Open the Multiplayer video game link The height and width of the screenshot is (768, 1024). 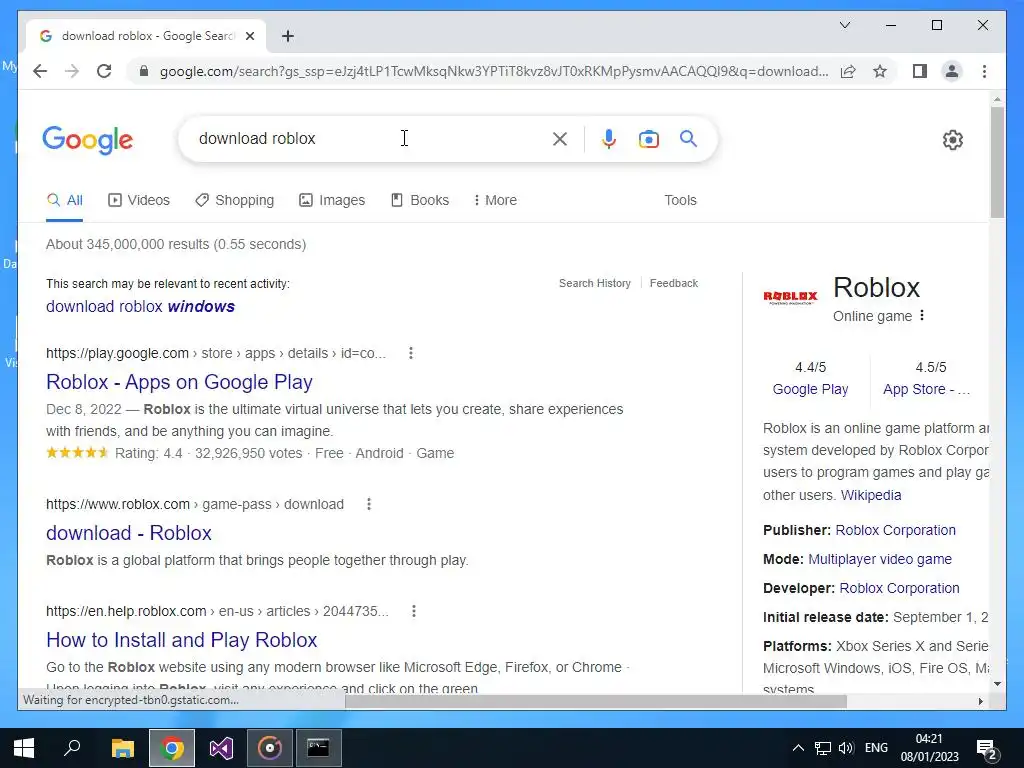click(880, 559)
